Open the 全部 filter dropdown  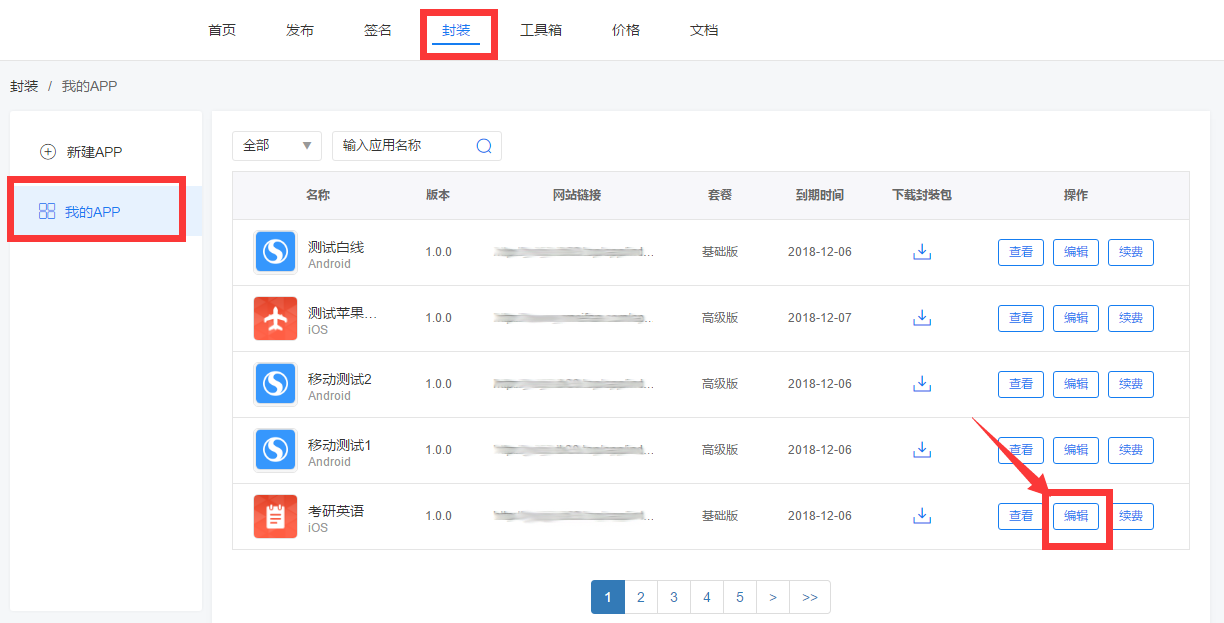[277, 146]
